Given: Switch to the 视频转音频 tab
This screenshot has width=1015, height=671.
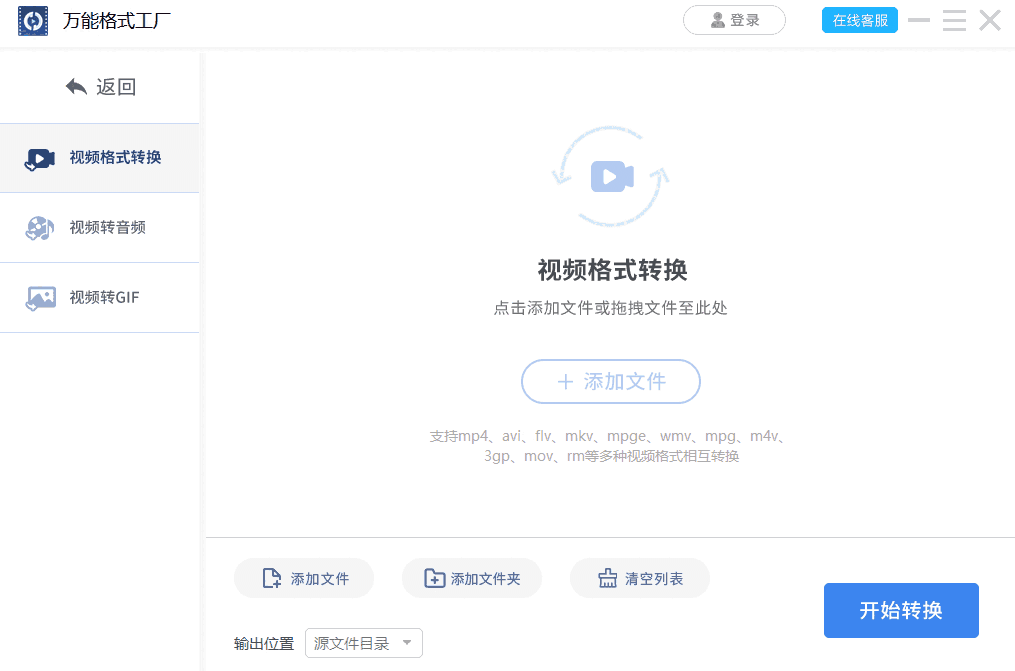Looking at the screenshot, I should pos(100,227).
